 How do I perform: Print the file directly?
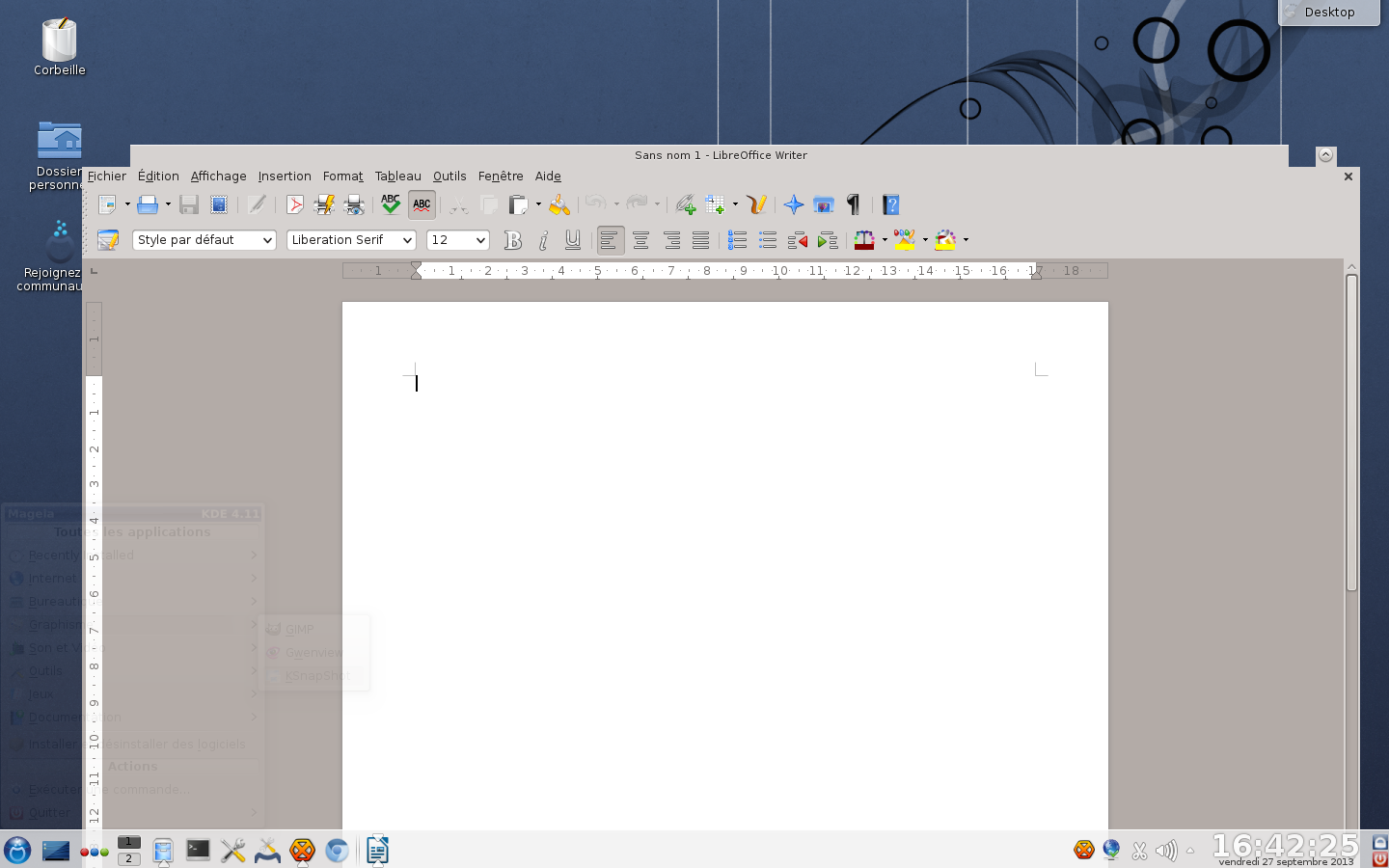click(325, 204)
